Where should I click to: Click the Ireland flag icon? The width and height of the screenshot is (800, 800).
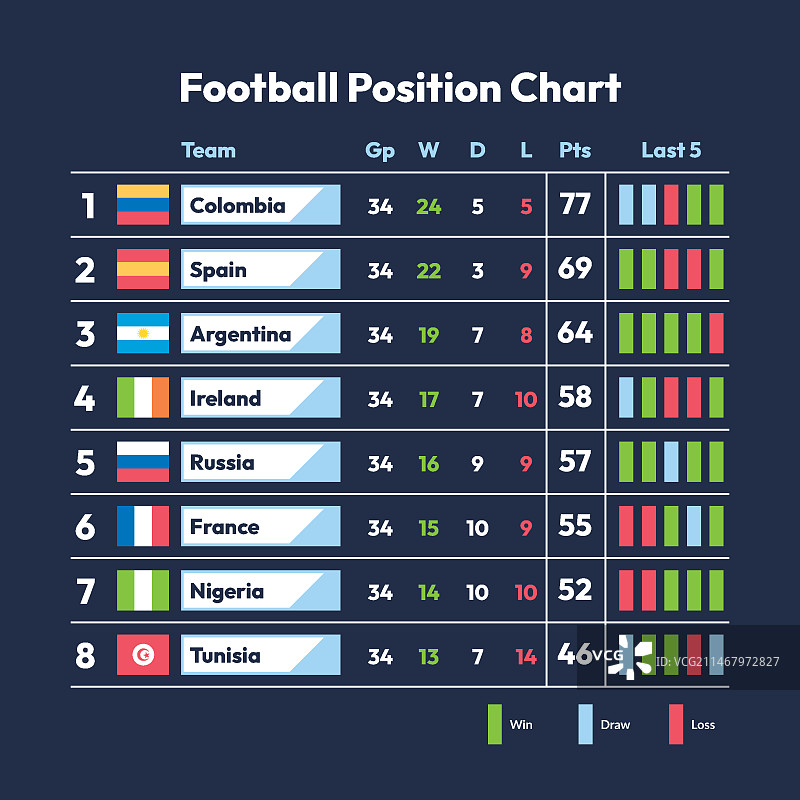click(x=143, y=397)
